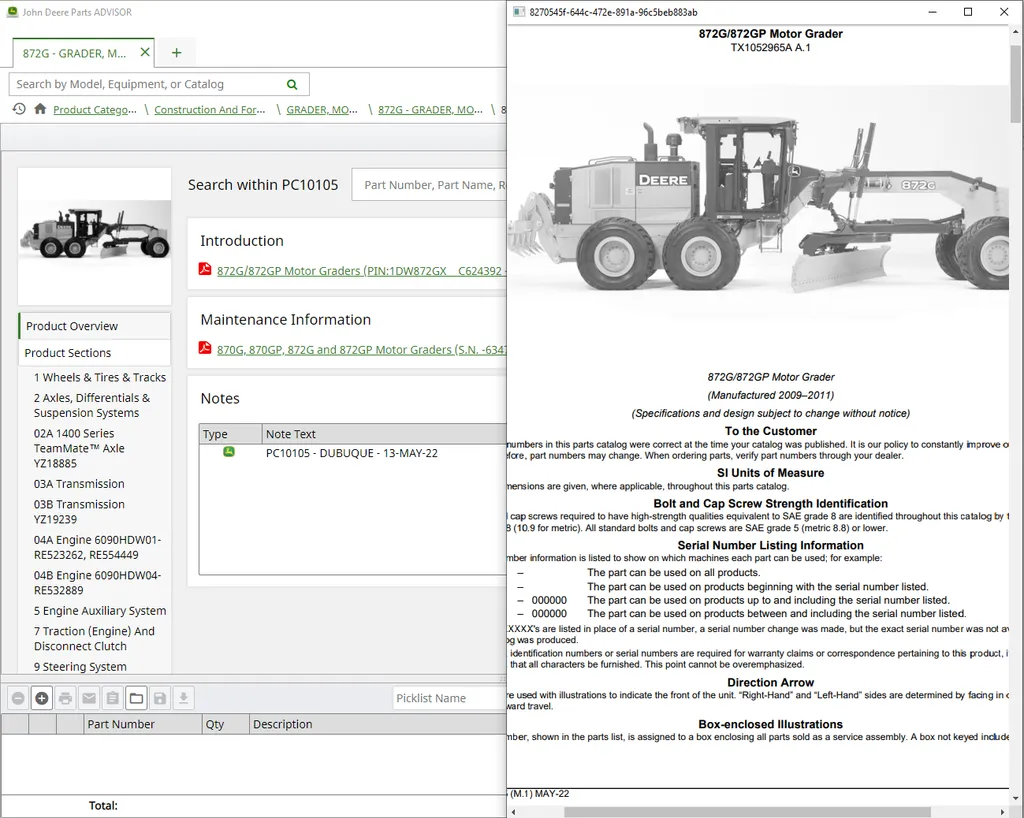Go to home via the house icon
This screenshot has height=818, width=1024.
[x=40, y=109]
